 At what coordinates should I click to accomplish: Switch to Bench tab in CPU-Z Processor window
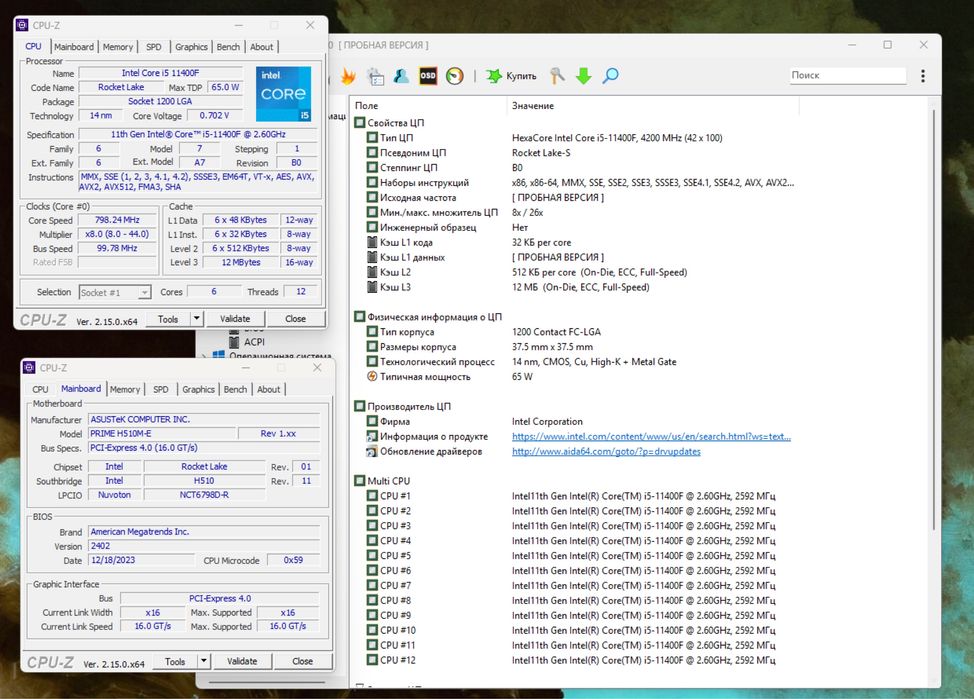(228, 47)
